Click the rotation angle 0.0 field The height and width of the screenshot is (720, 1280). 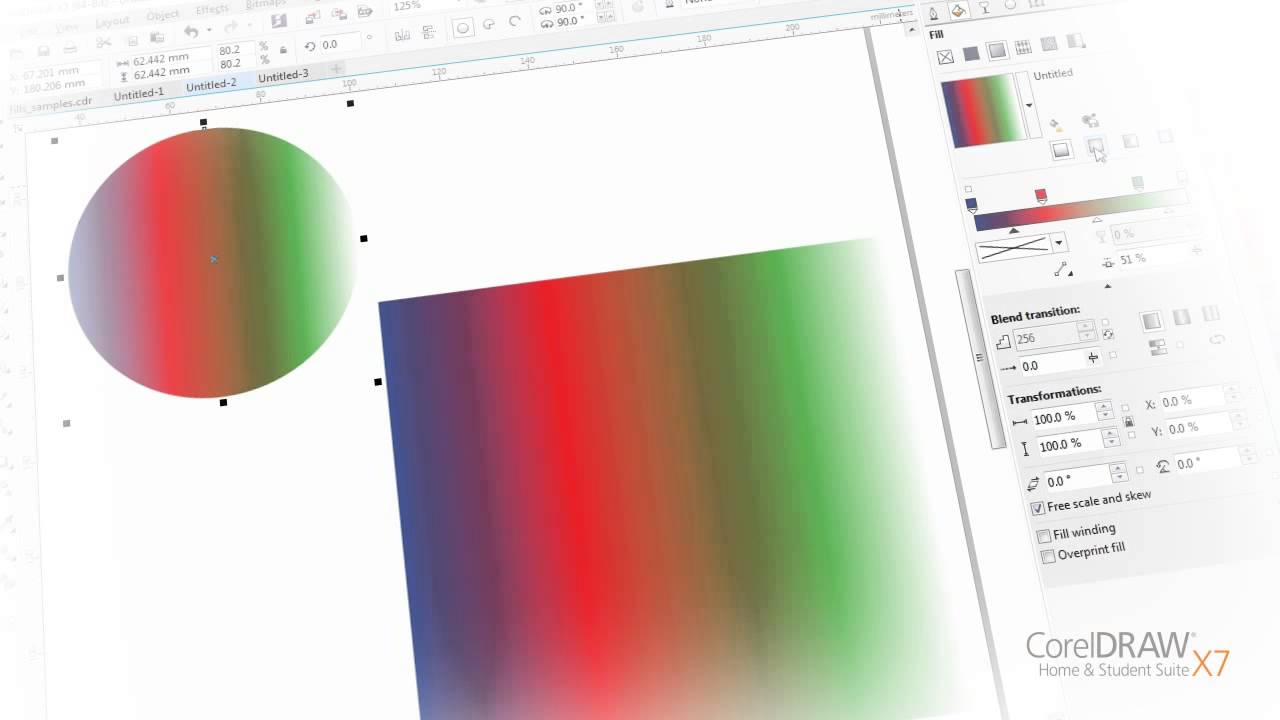pos(341,45)
